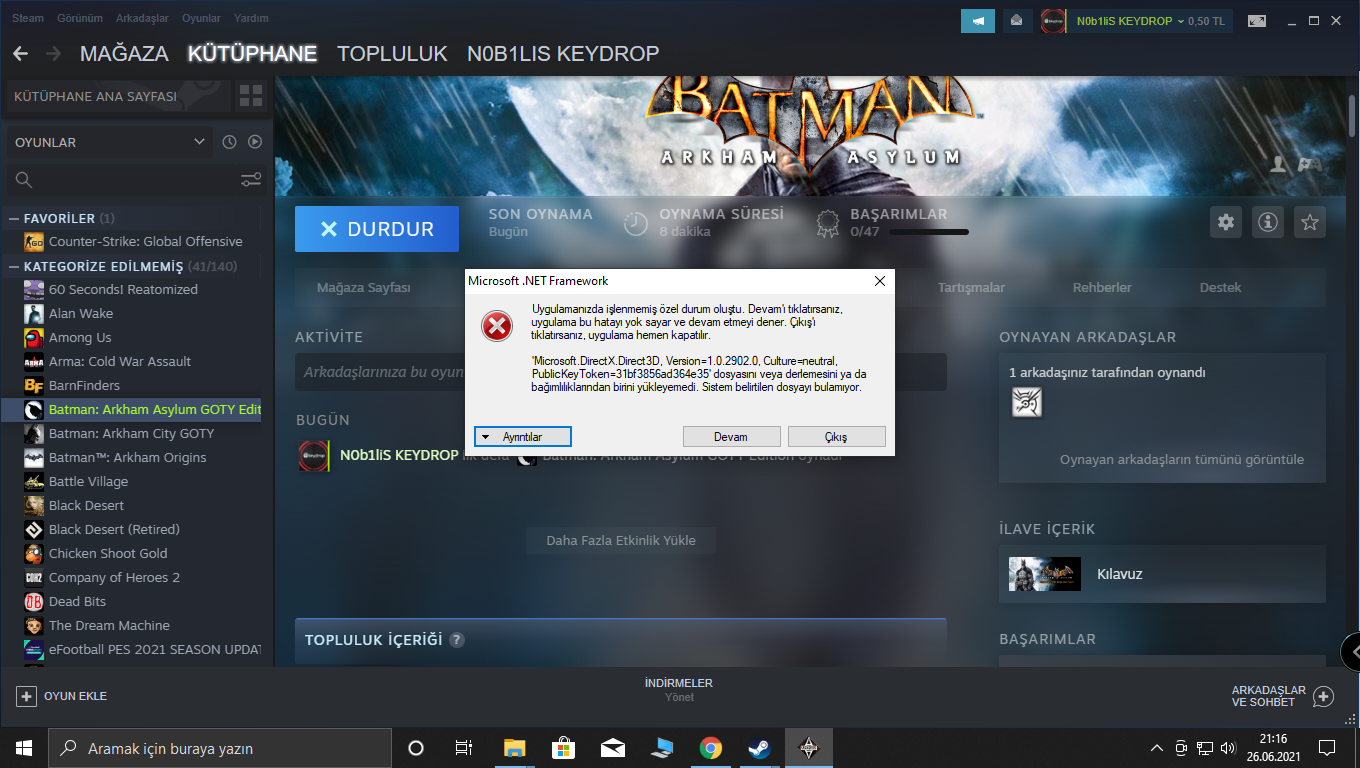Screen dimensions: 1360x768
Task: Stop the game with Durdur button
Action: click(377, 229)
